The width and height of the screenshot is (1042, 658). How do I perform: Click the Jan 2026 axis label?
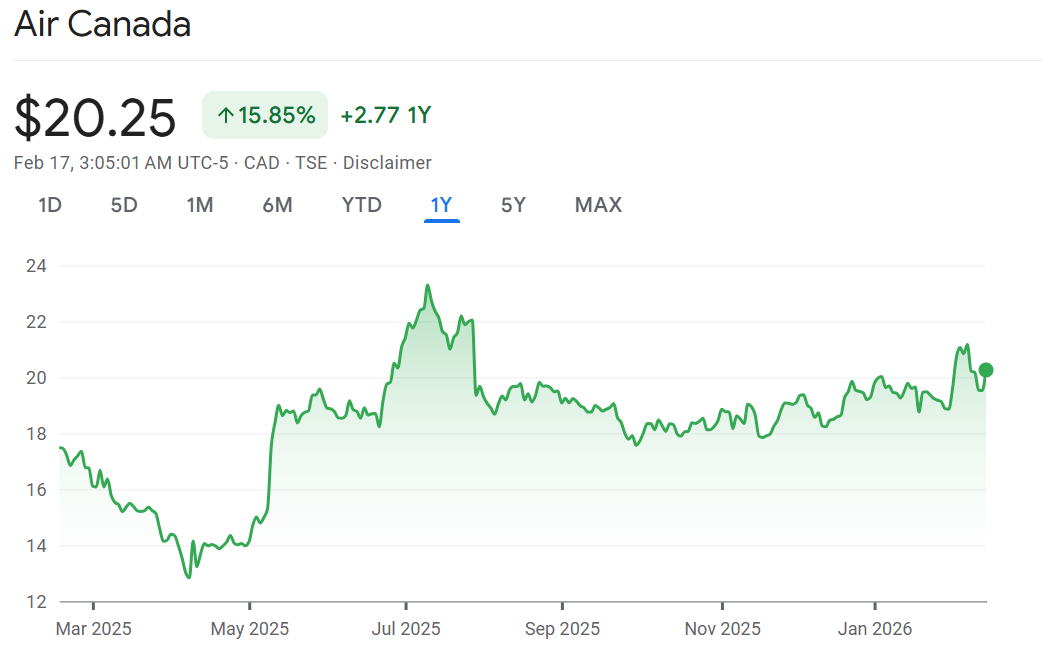click(x=875, y=629)
